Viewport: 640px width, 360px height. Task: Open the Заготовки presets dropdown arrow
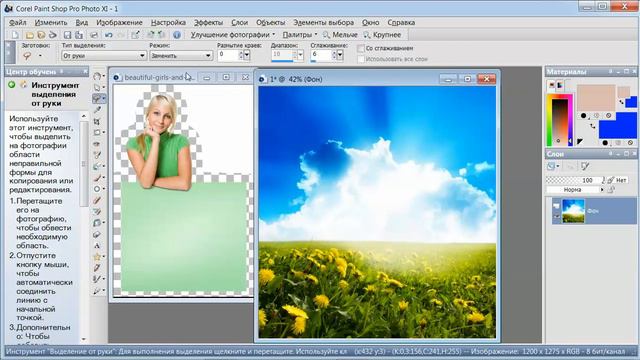(x=40, y=56)
